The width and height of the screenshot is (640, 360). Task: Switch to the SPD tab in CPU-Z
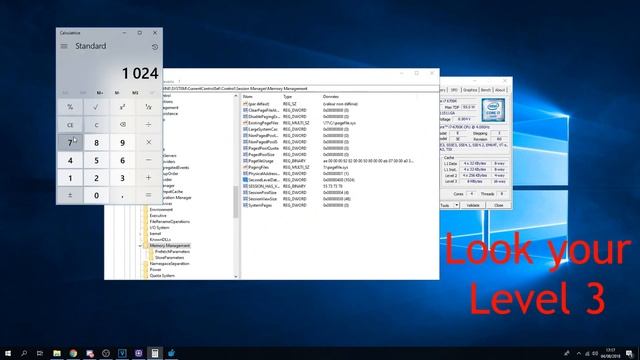coord(454,90)
